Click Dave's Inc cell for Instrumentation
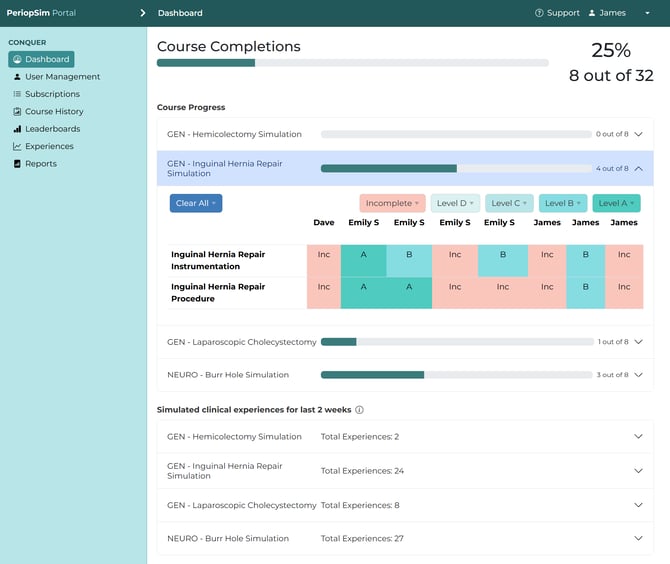The height and width of the screenshot is (564, 670). click(x=324, y=261)
